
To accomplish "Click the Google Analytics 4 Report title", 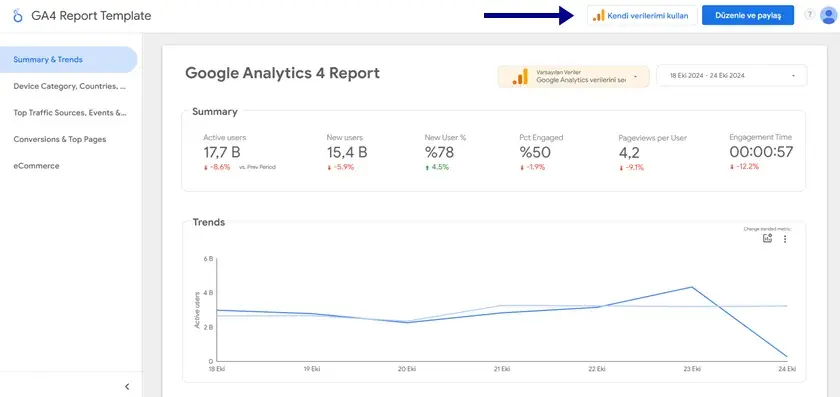I will pyautogui.click(x=282, y=73).
